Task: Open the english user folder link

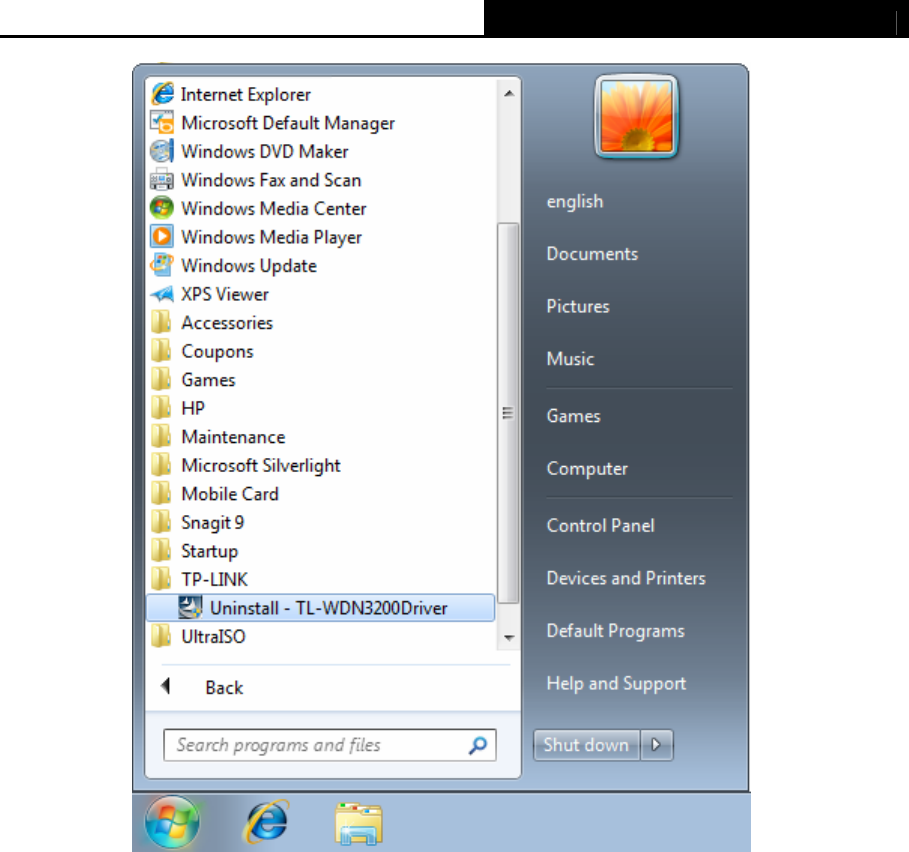Action: [575, 201]
